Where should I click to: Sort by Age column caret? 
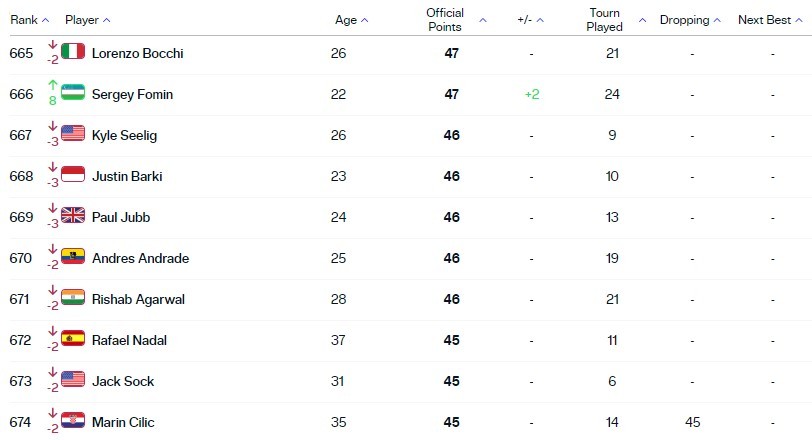365,20
